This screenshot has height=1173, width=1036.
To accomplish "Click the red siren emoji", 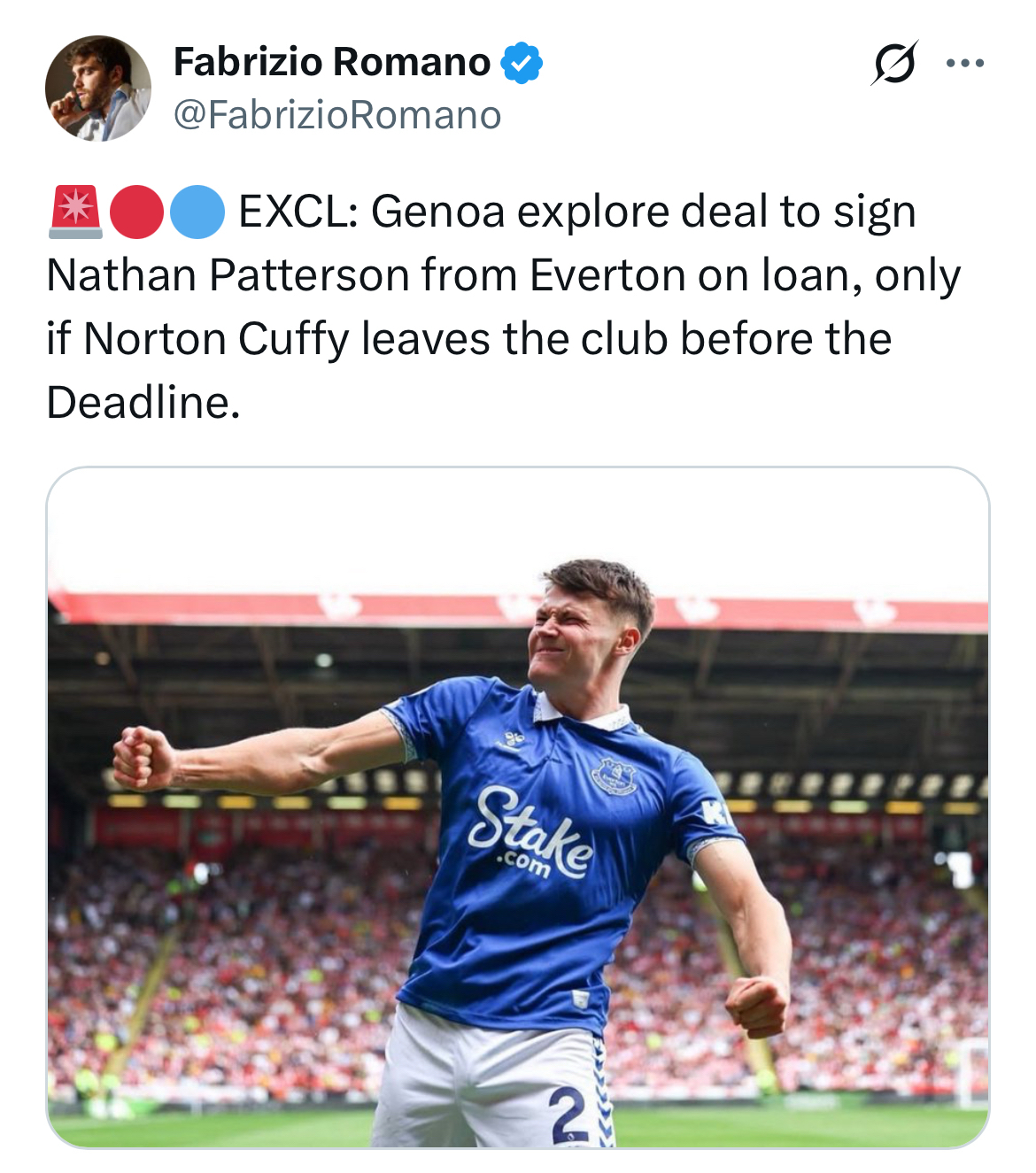I will point(75,212).
